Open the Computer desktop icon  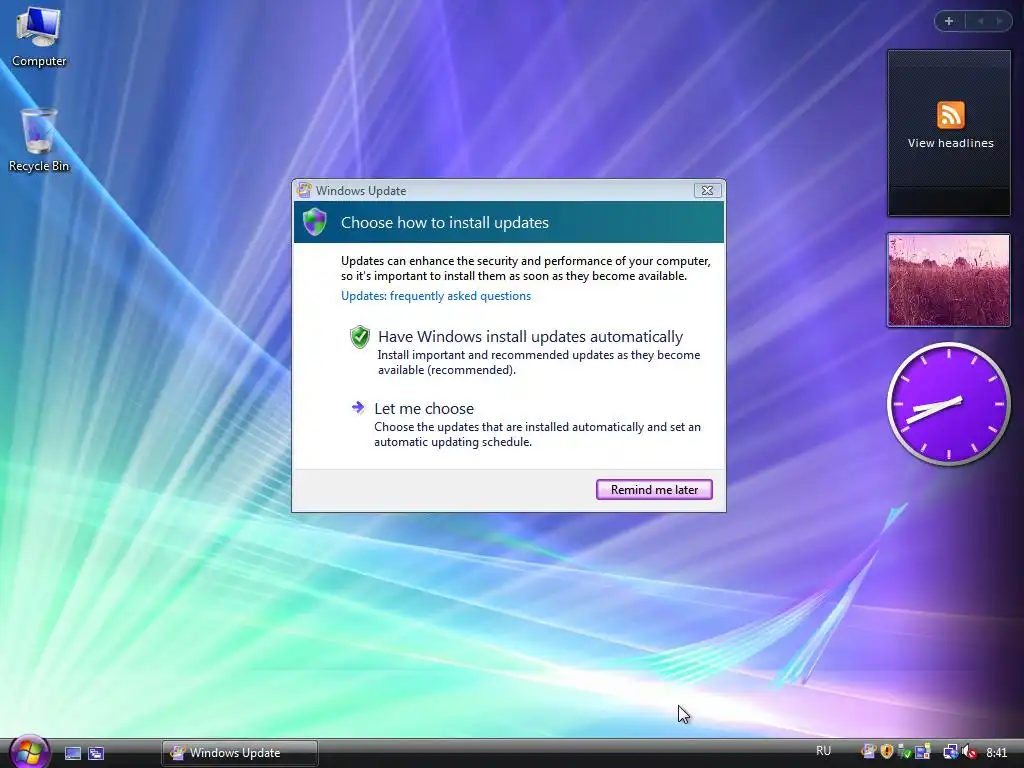pyautogui.click(x=39, y=37)
